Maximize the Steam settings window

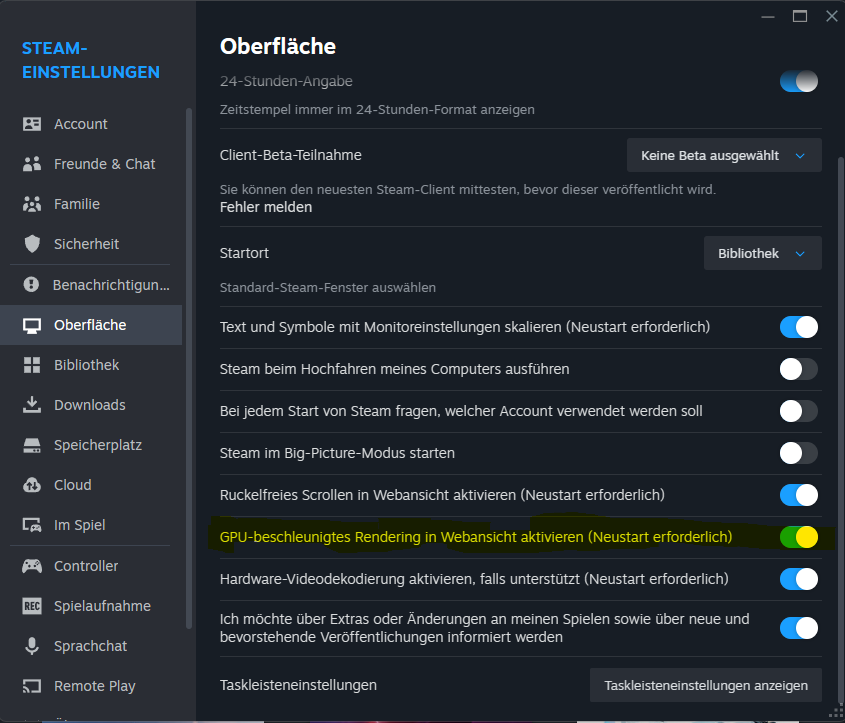tap(800, 16)
